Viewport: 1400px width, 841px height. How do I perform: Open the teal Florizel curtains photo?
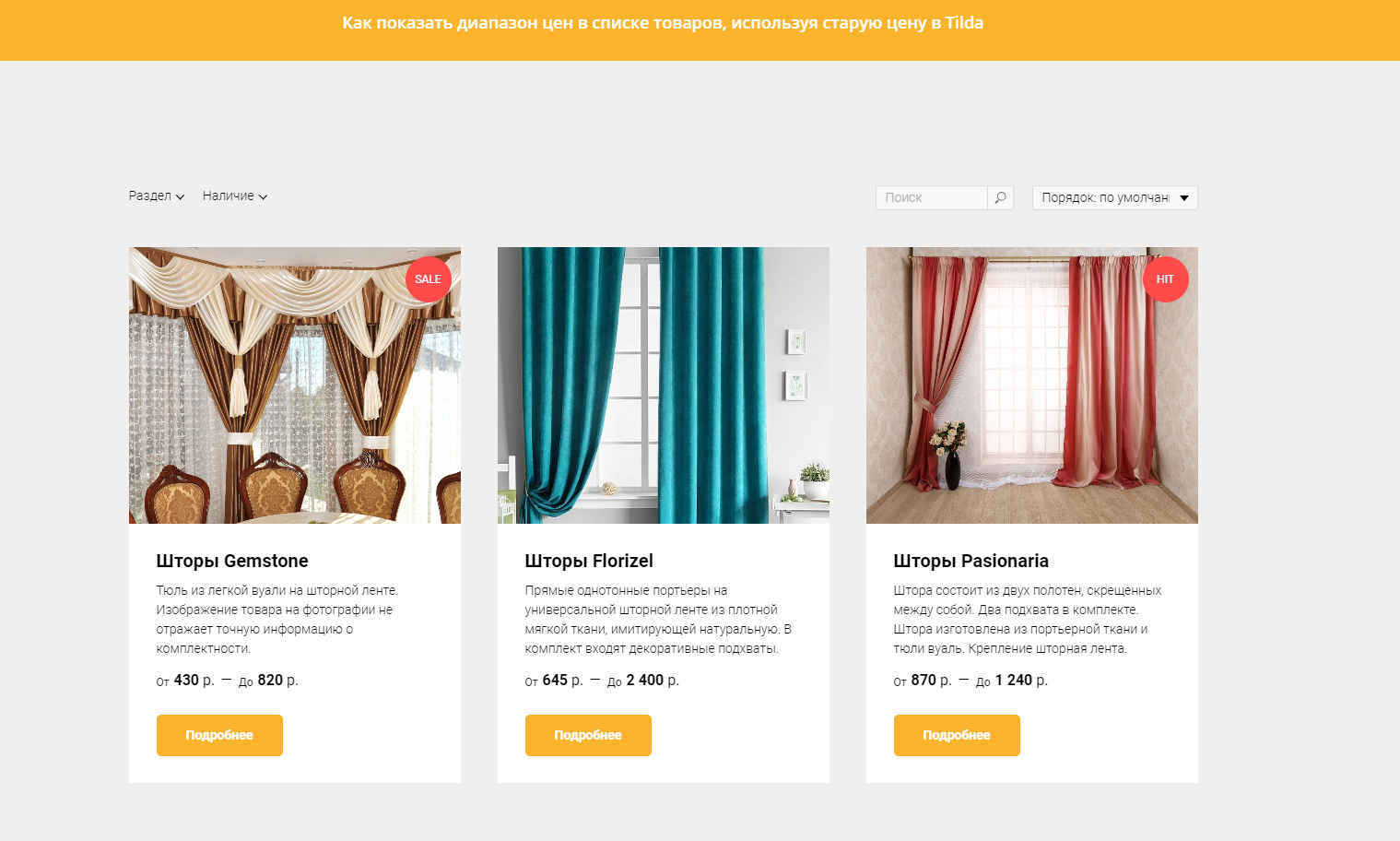pyautogui.click(x=664, y=385)
